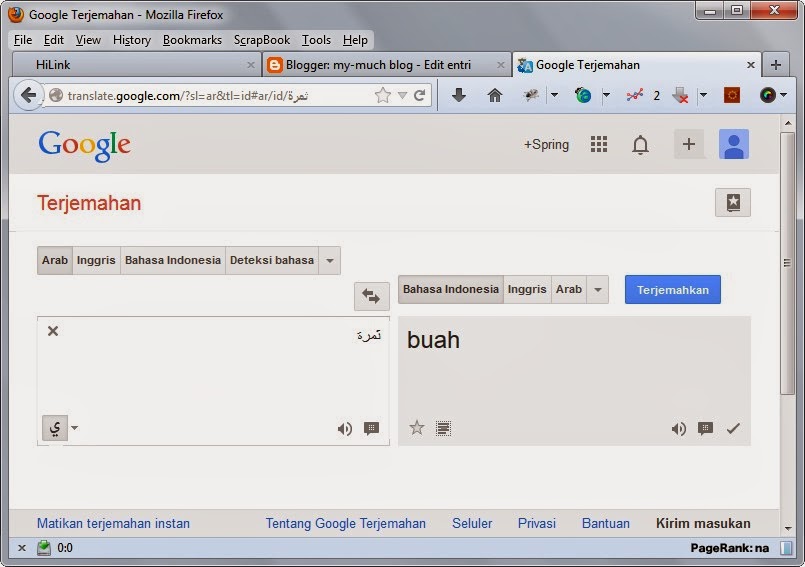This screenshot has height=567, width=805.
Task: Click the status bar green download icon
Action: click(44, 548)
